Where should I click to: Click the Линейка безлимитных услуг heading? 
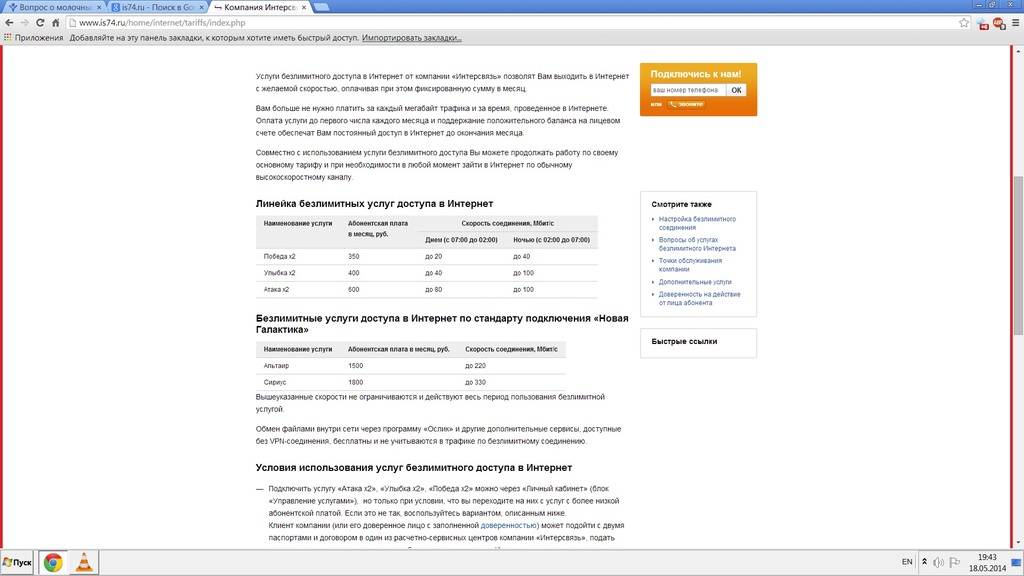point(374,204)
